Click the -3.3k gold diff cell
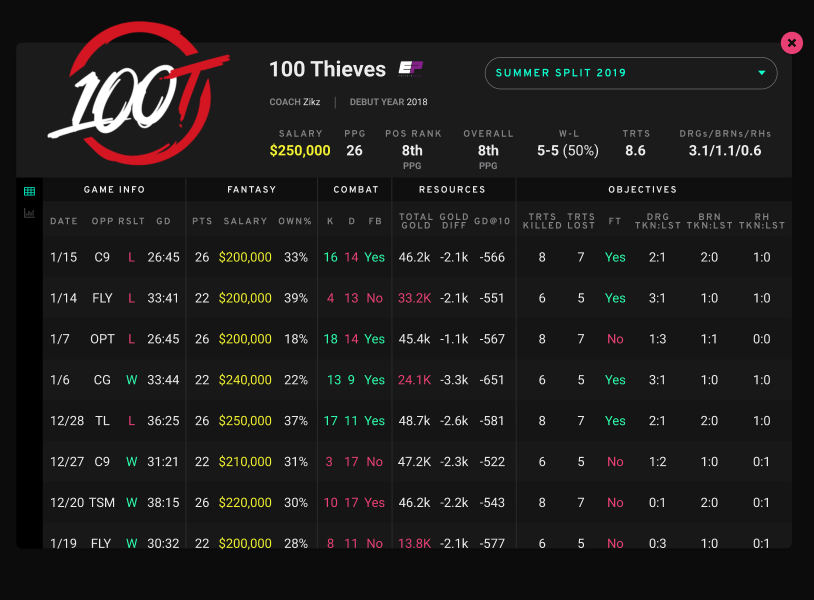This screenshot has width=814, height=600. (x=454, y=380)
